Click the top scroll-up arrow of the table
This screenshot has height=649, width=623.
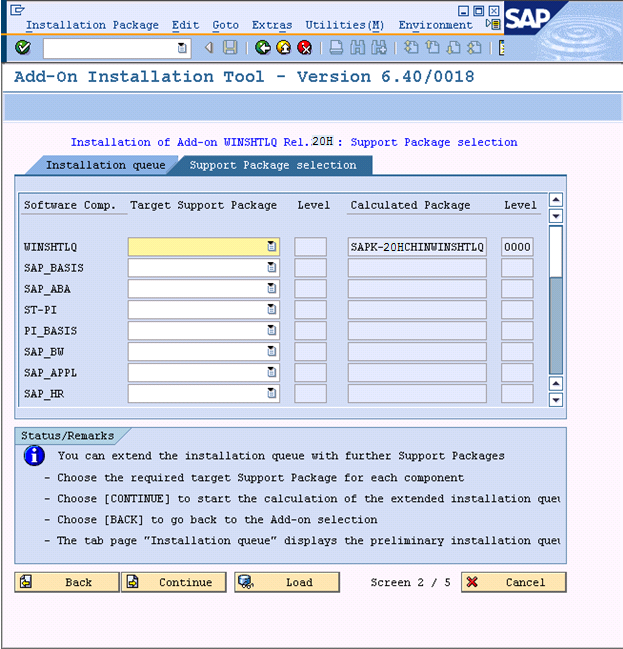556,200
